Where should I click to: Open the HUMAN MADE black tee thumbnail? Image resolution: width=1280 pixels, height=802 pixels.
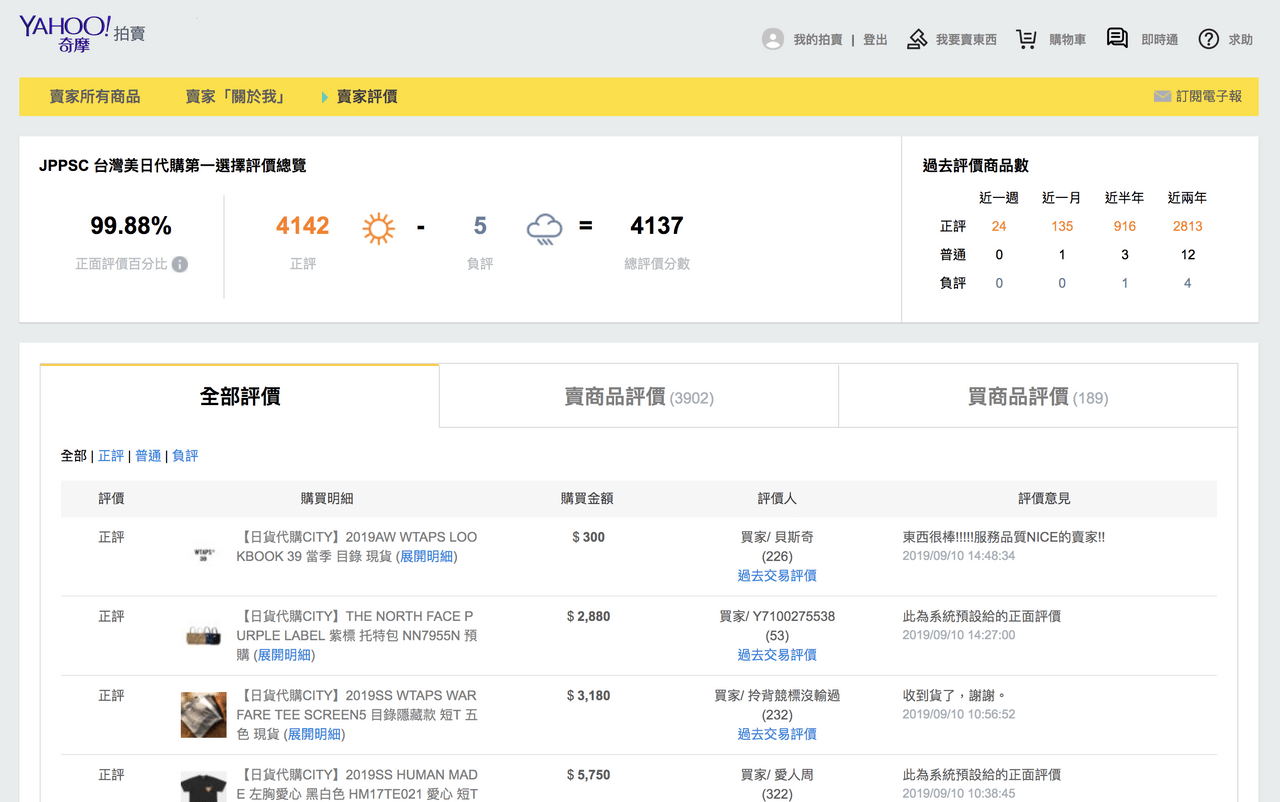coord(203,786)
